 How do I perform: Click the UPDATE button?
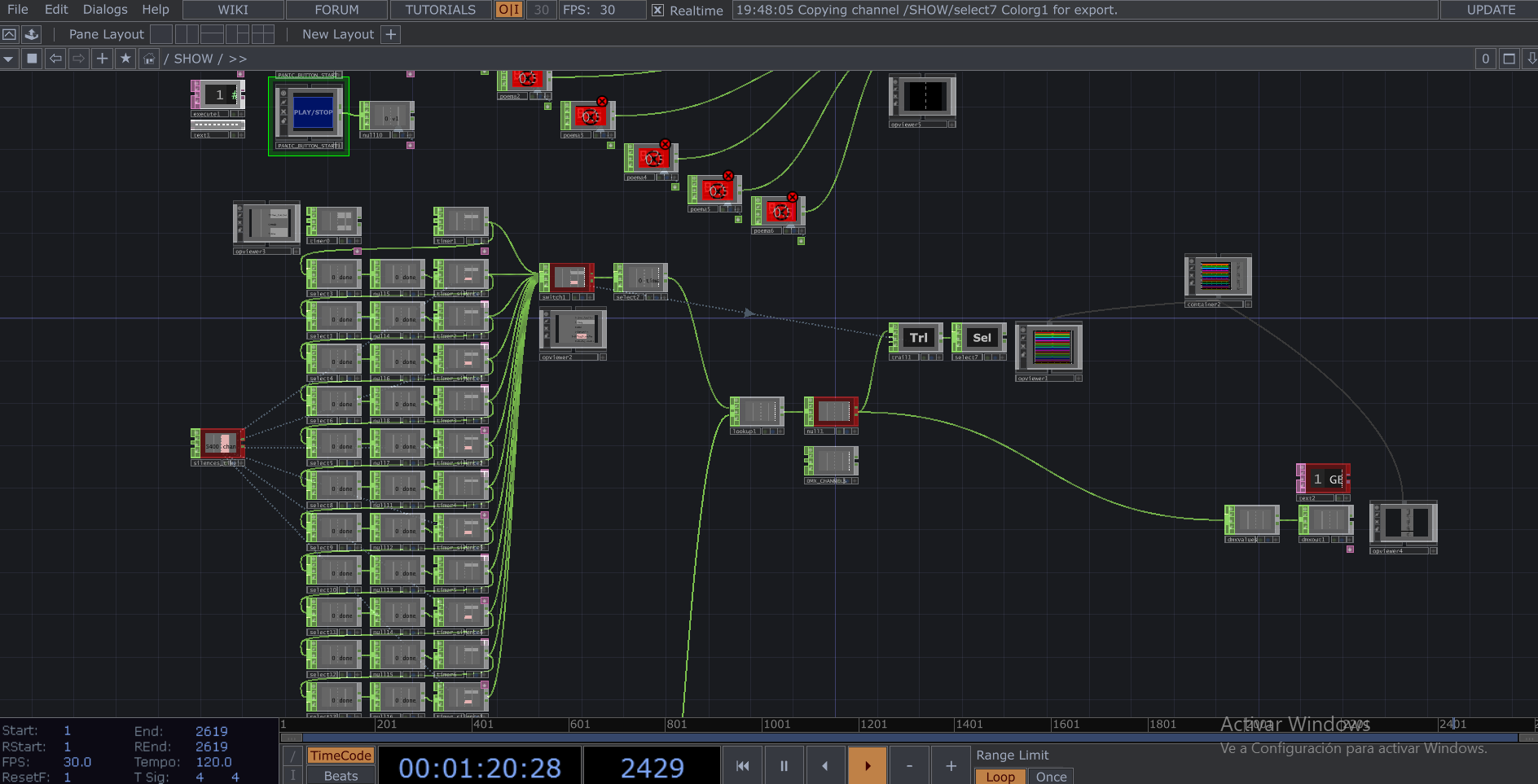[1491, 10]
